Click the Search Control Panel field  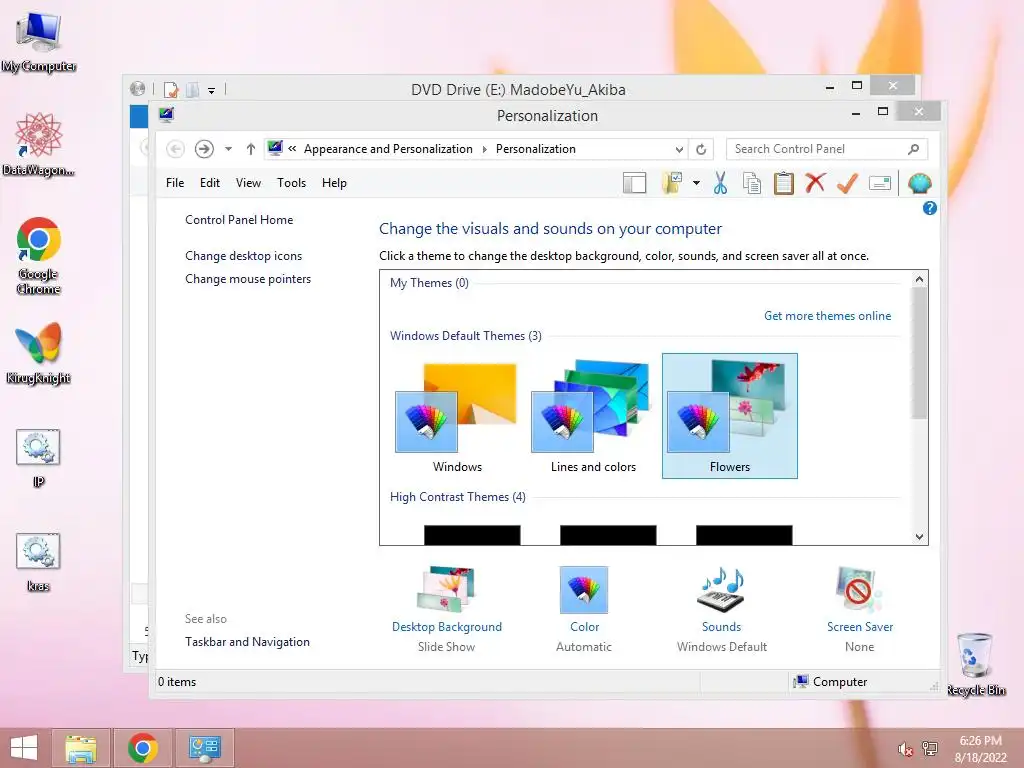(827, 149)
